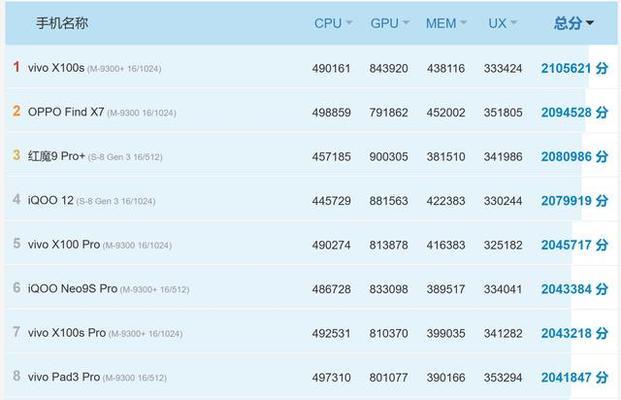Click rank number 1 beside vivo X100s
This screenshot has width=621, height=400.
click(16, 67)
